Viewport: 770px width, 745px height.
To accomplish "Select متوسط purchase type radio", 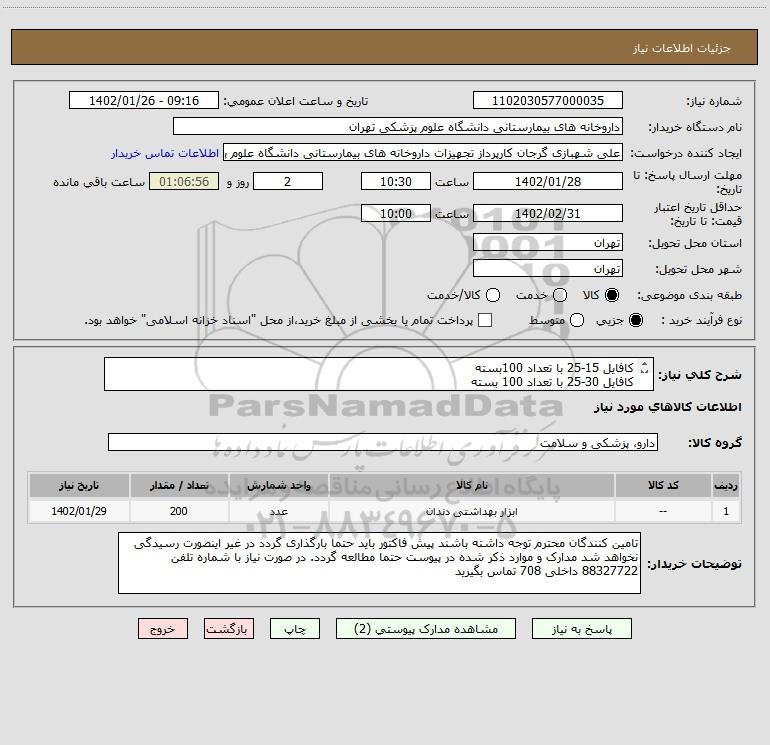I will tap(577, 320).
